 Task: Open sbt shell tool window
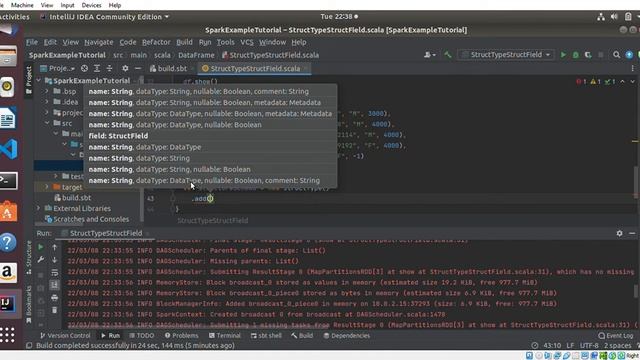266,336
